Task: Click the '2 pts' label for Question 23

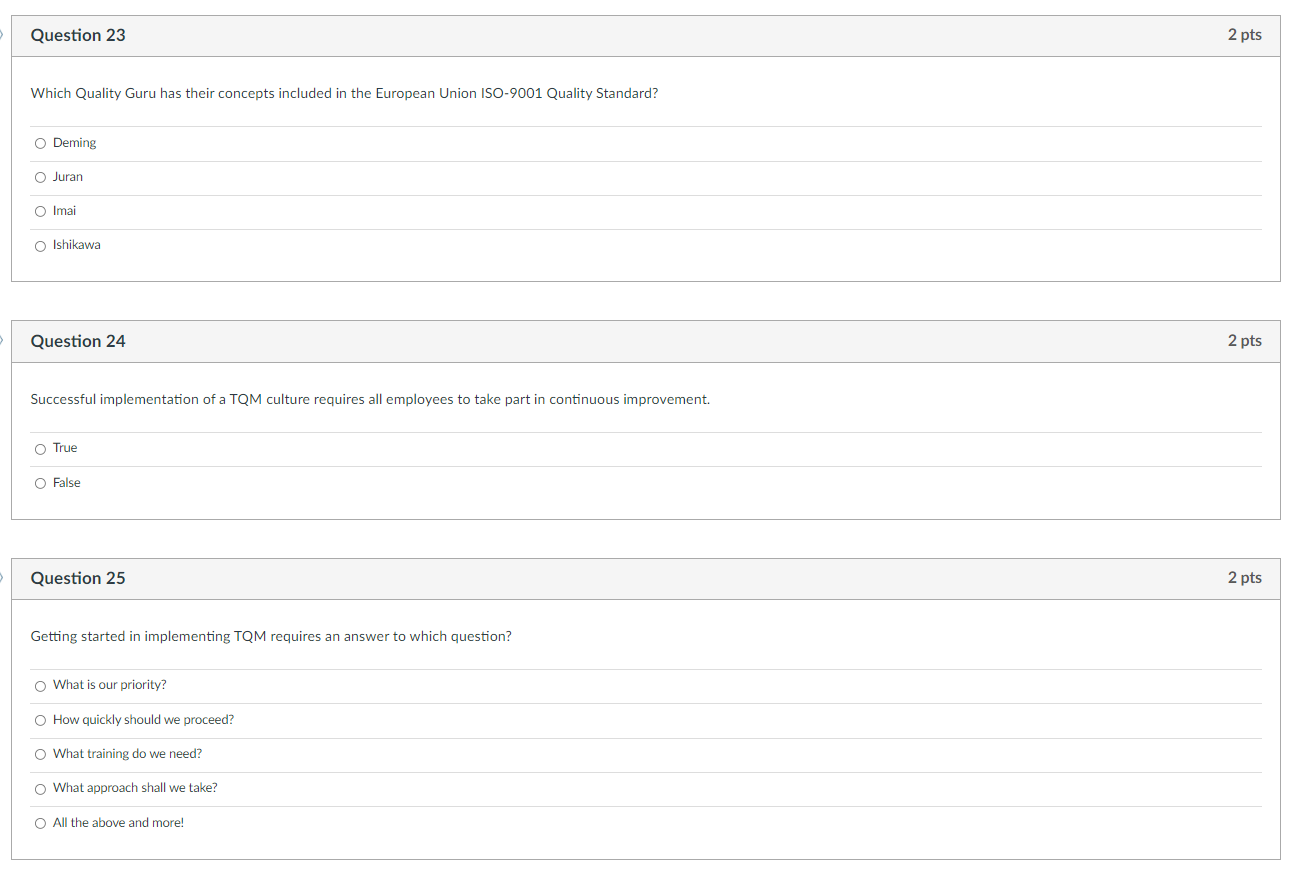Action: pos(1244,35)
